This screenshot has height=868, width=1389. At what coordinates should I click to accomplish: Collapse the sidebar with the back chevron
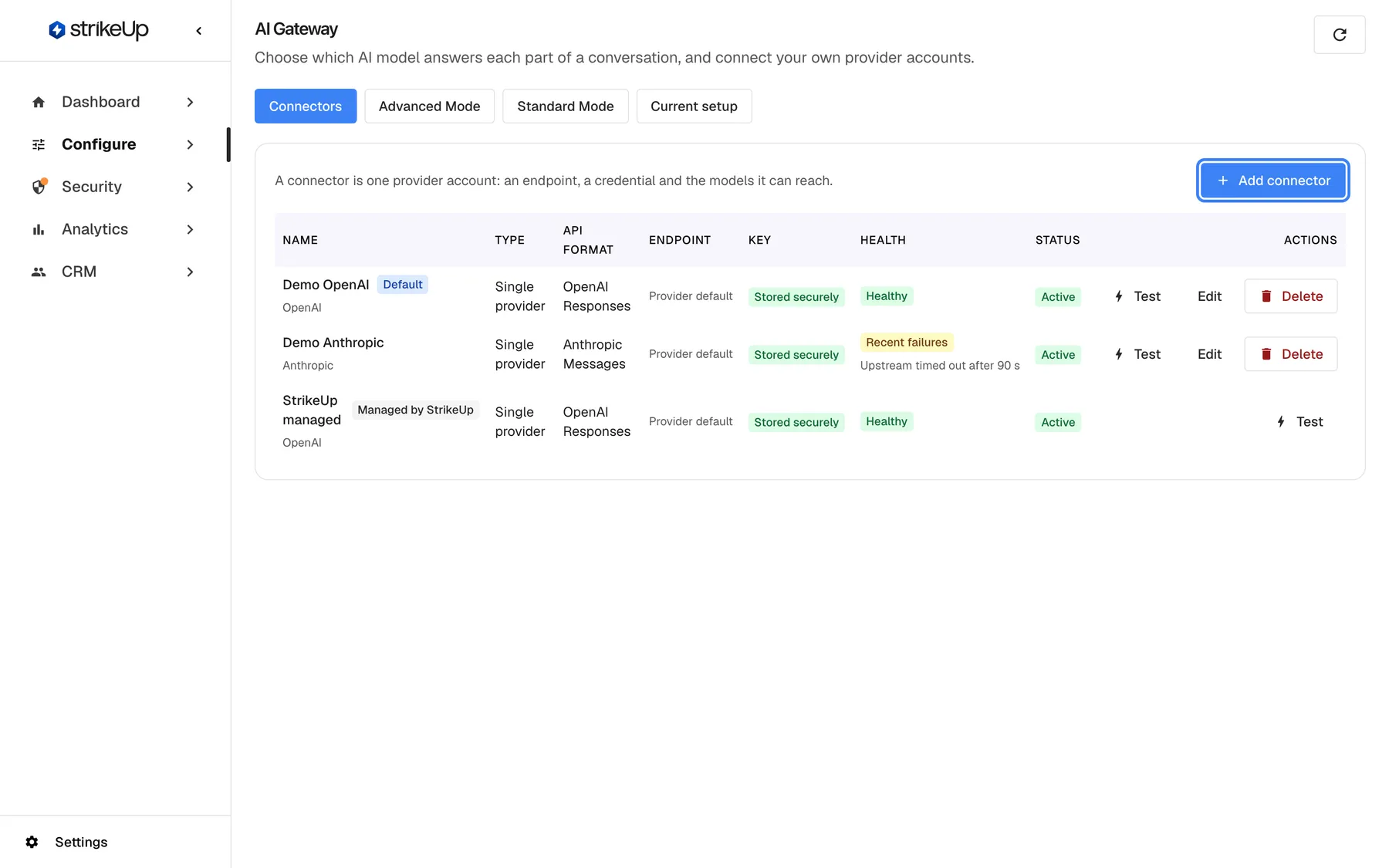point(199,31)
